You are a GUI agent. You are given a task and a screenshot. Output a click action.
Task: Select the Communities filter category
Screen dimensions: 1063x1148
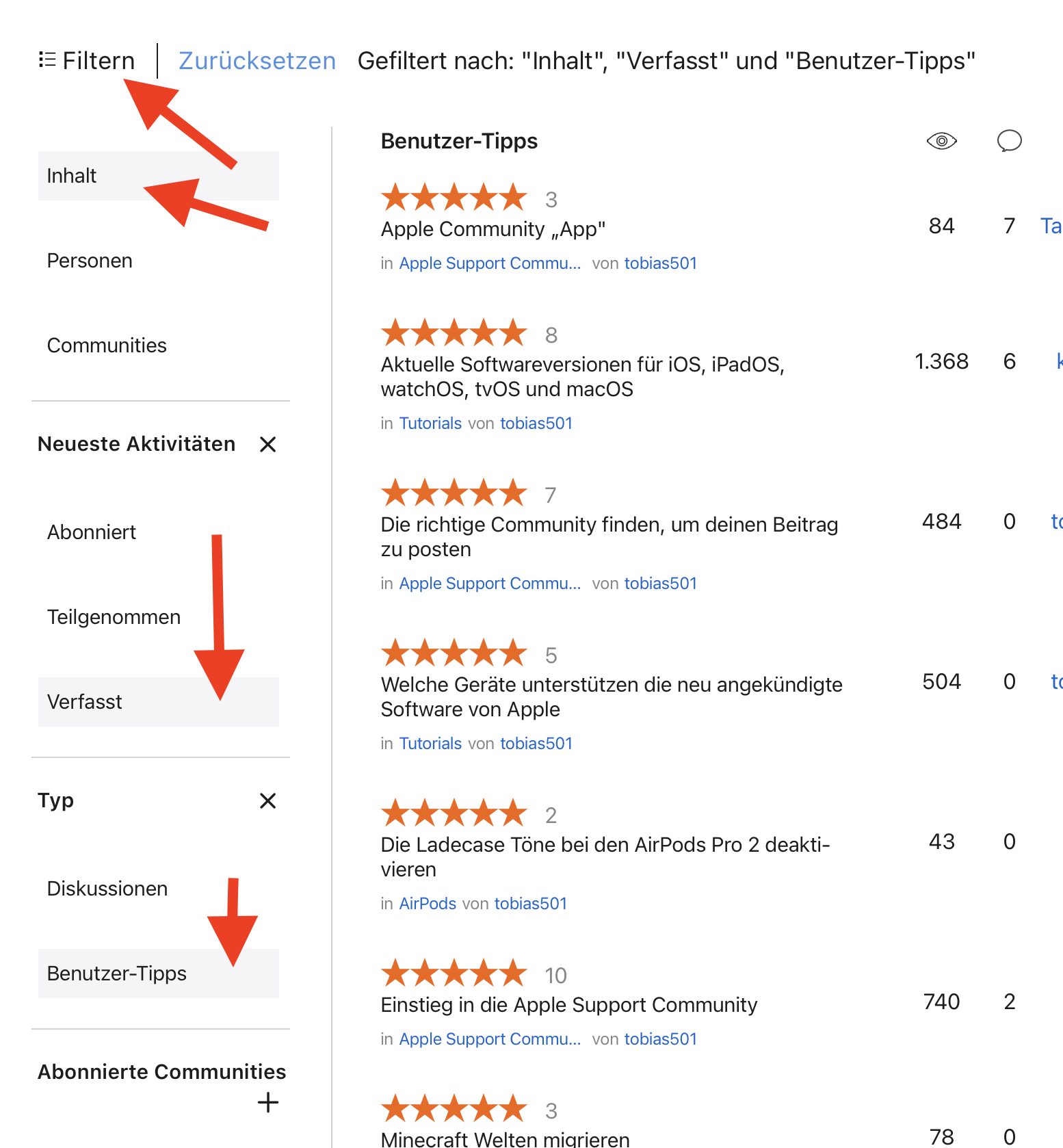pos(107,345)
